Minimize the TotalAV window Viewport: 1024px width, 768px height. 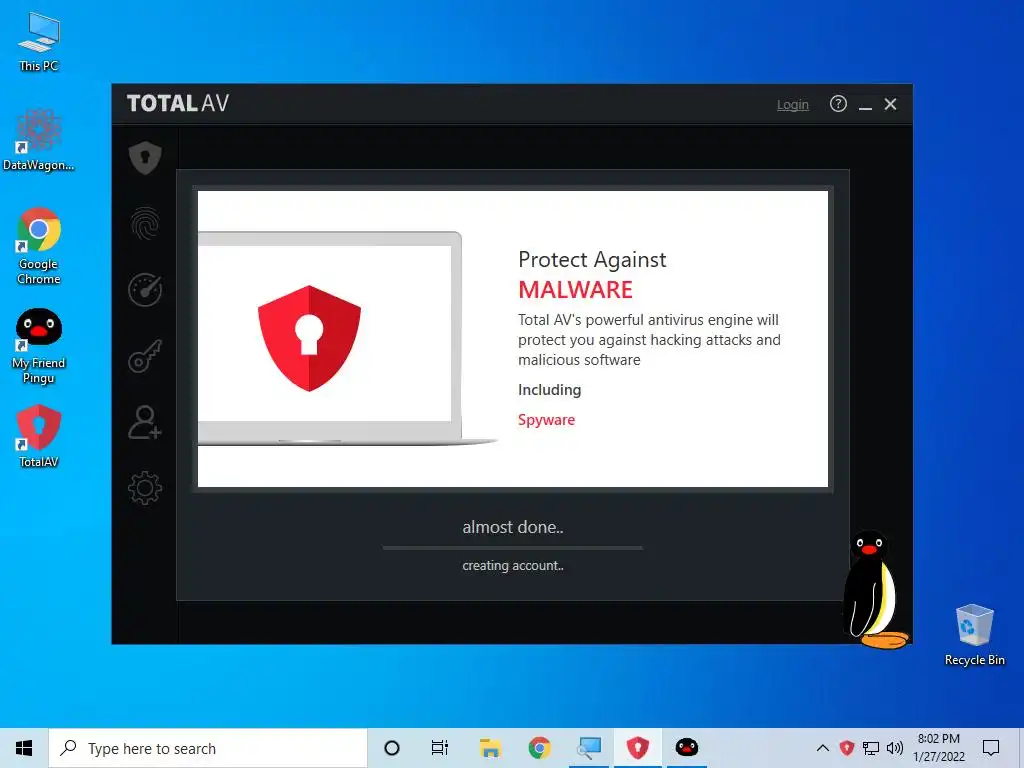(x=865, y=104)
